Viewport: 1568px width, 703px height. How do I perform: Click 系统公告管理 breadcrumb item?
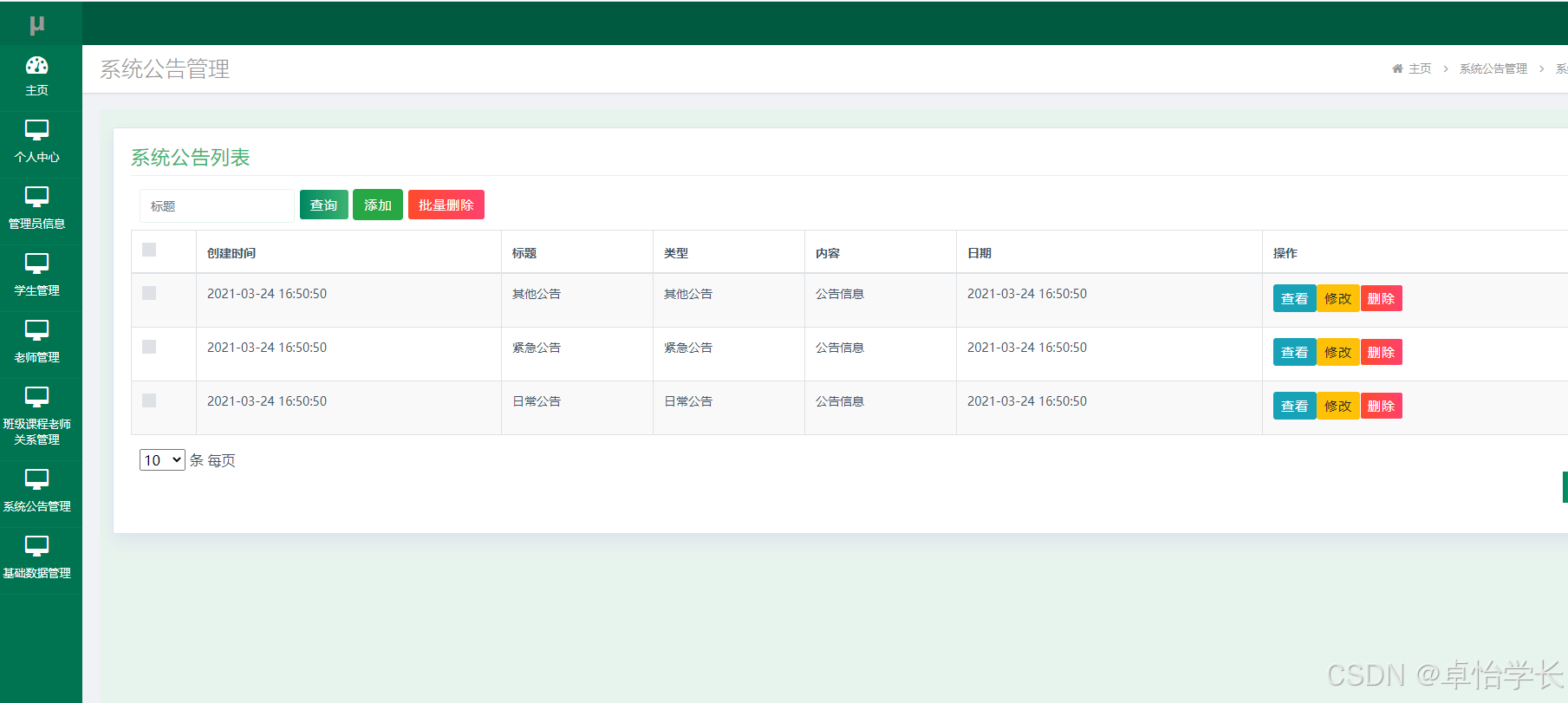(x=1493, y=68)
